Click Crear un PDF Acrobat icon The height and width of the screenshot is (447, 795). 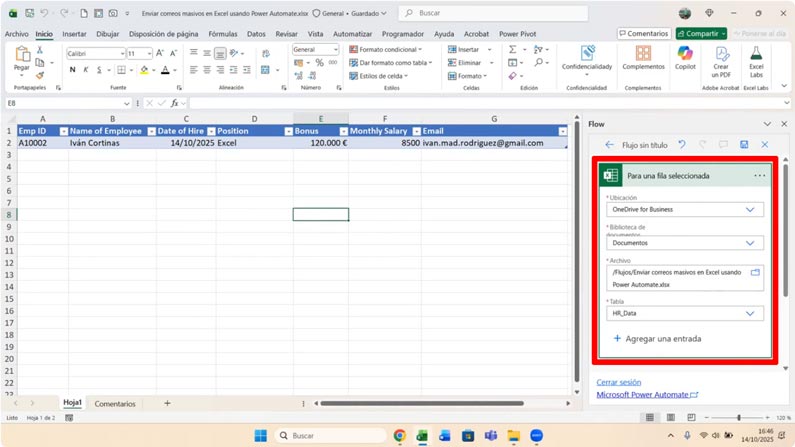(x=721, y=53)
